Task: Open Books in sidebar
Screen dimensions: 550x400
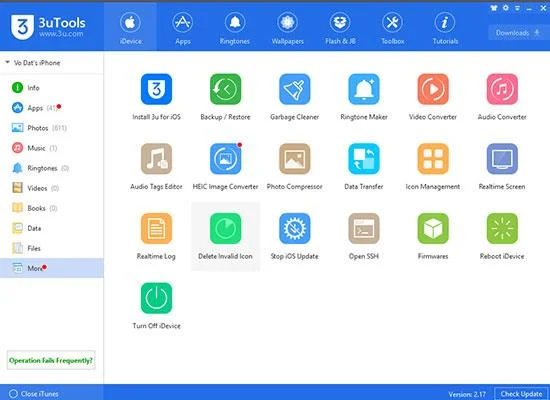Action: (52, 208)
